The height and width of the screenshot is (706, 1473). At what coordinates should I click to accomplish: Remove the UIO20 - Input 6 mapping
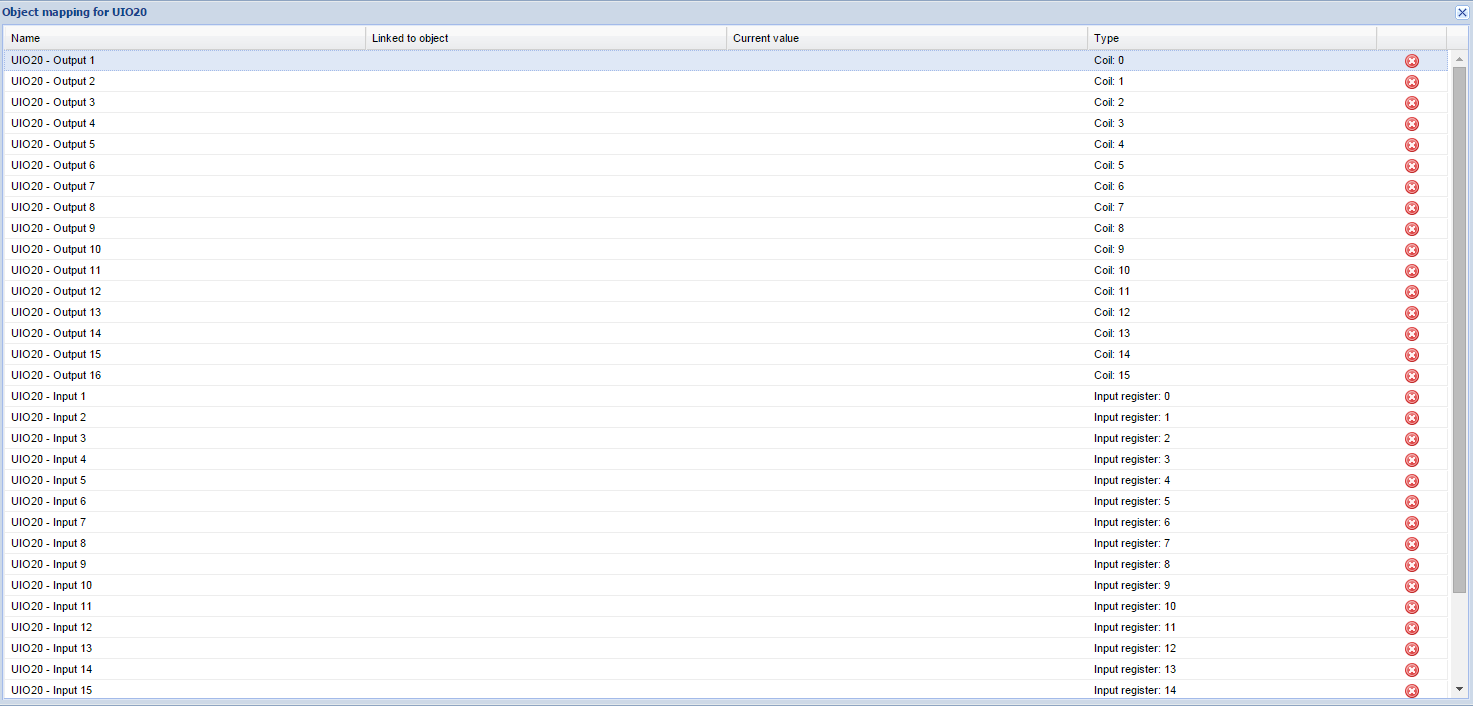tap(1412, 502)
